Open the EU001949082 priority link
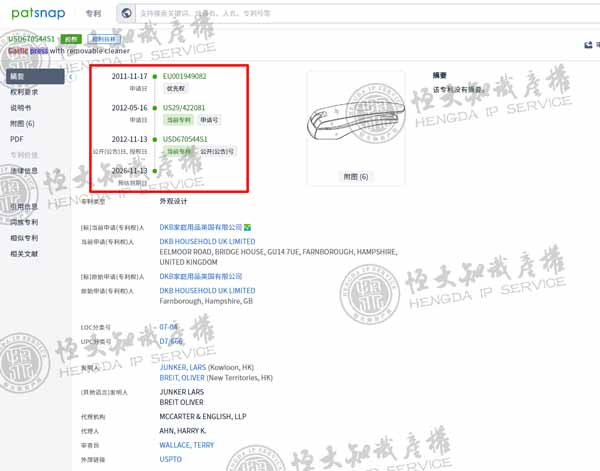This screenshot has width=600, height=471. coord(184,76)
